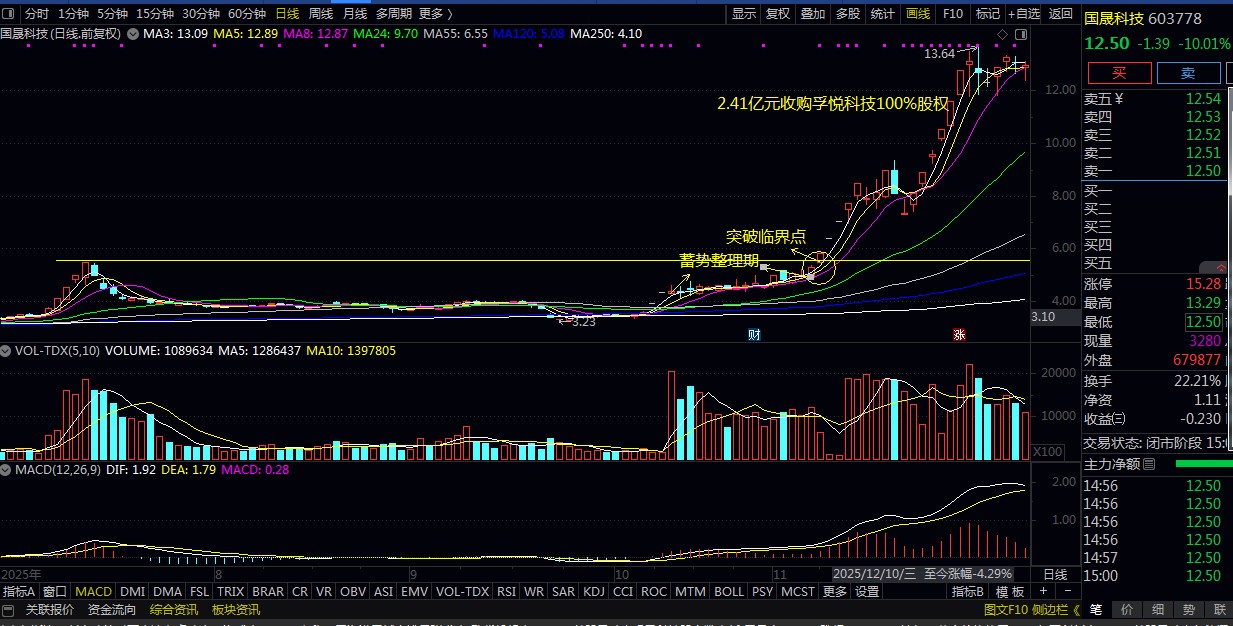Image resolution: width=1233 pixels, height=626 pixels.
Task: Switch to 分时 intraday chart
Action: tap(36, 14)
